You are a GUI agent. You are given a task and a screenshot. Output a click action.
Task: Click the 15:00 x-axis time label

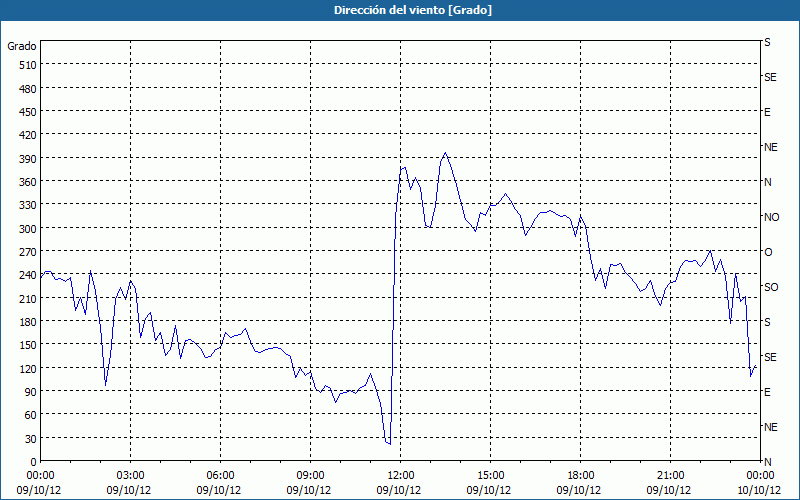(x=491, y=476)
